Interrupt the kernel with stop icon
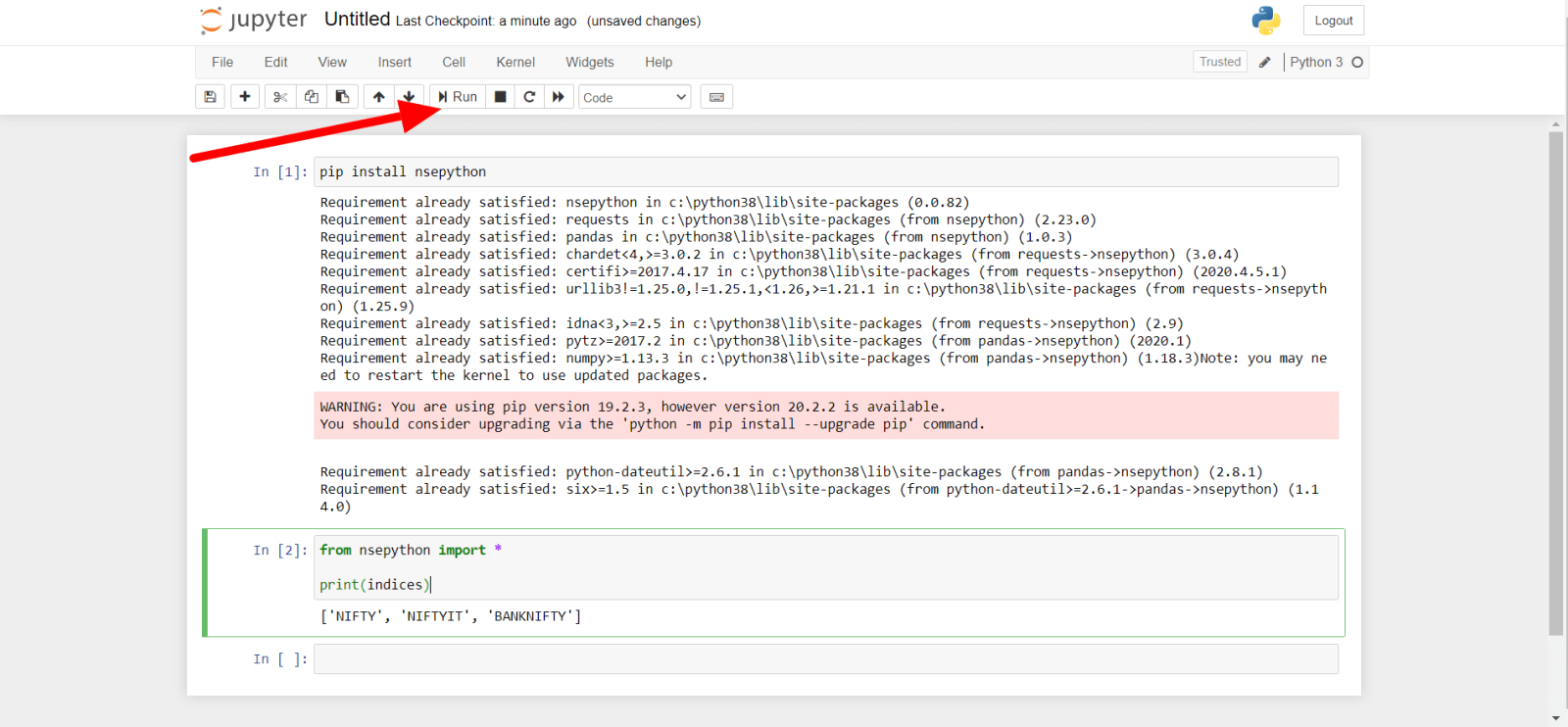Viewport: 1568px width, 727px height. 500,97
